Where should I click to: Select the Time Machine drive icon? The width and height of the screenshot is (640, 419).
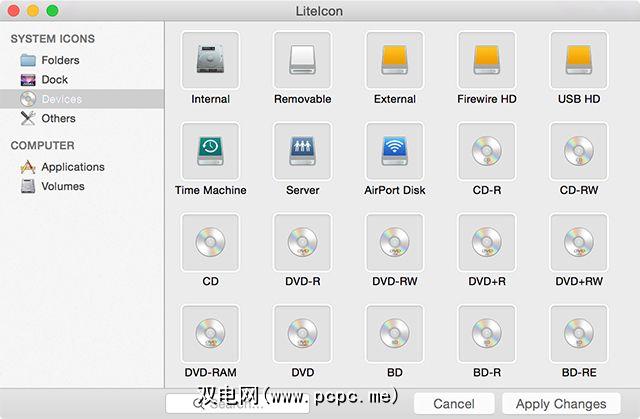pos(210,151)
